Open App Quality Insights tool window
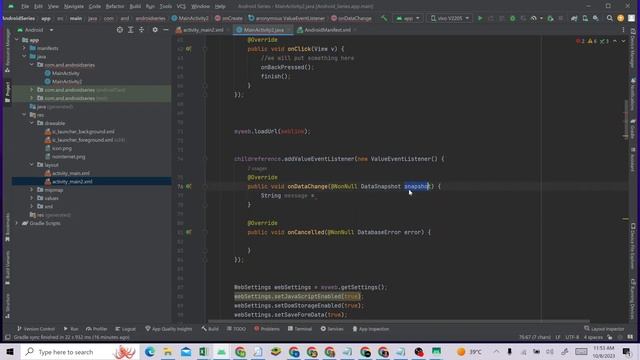The height and width of the screenshot is (360, 640). [x=169, y=329]
